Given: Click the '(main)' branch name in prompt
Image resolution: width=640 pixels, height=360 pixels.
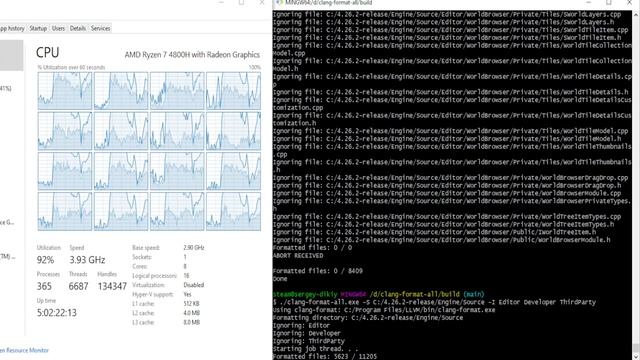Looking at the screenshot, I should (474, 294).
